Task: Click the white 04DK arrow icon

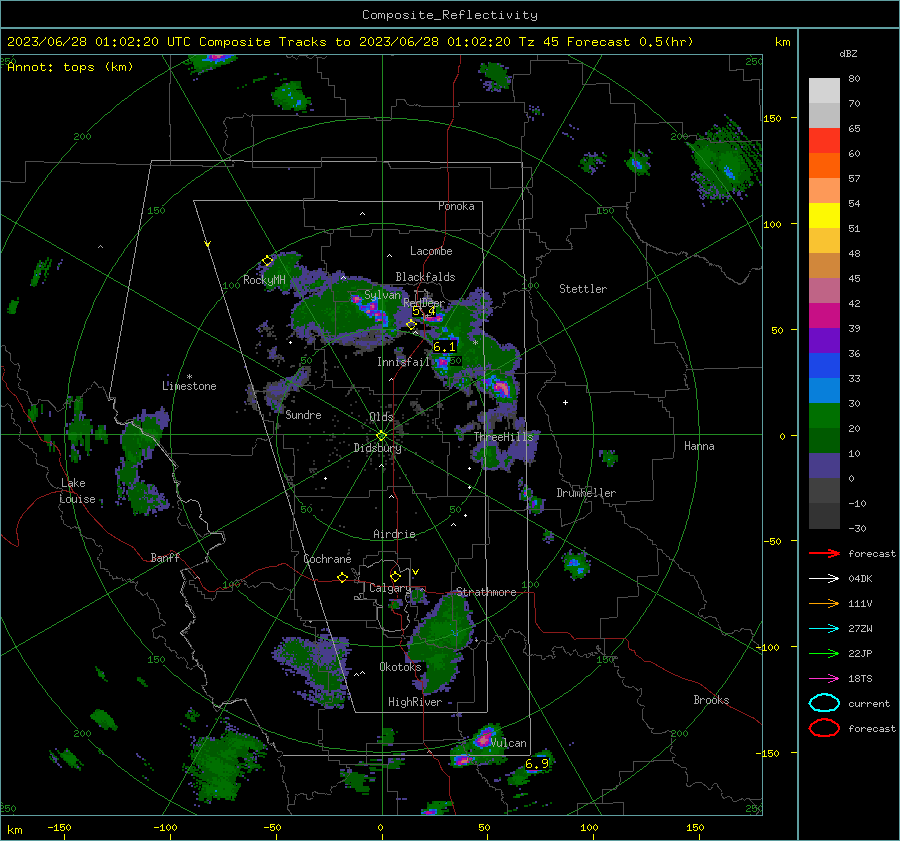Action: click(x=824, y=579)
